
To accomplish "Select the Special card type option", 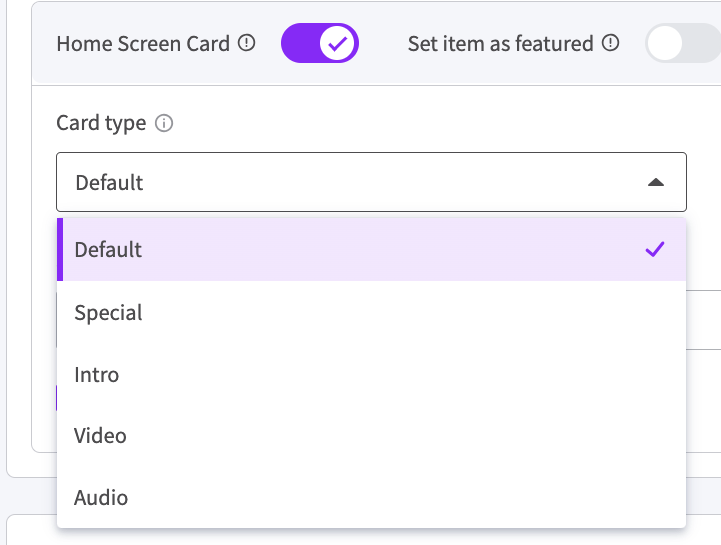I will [109, 313].
